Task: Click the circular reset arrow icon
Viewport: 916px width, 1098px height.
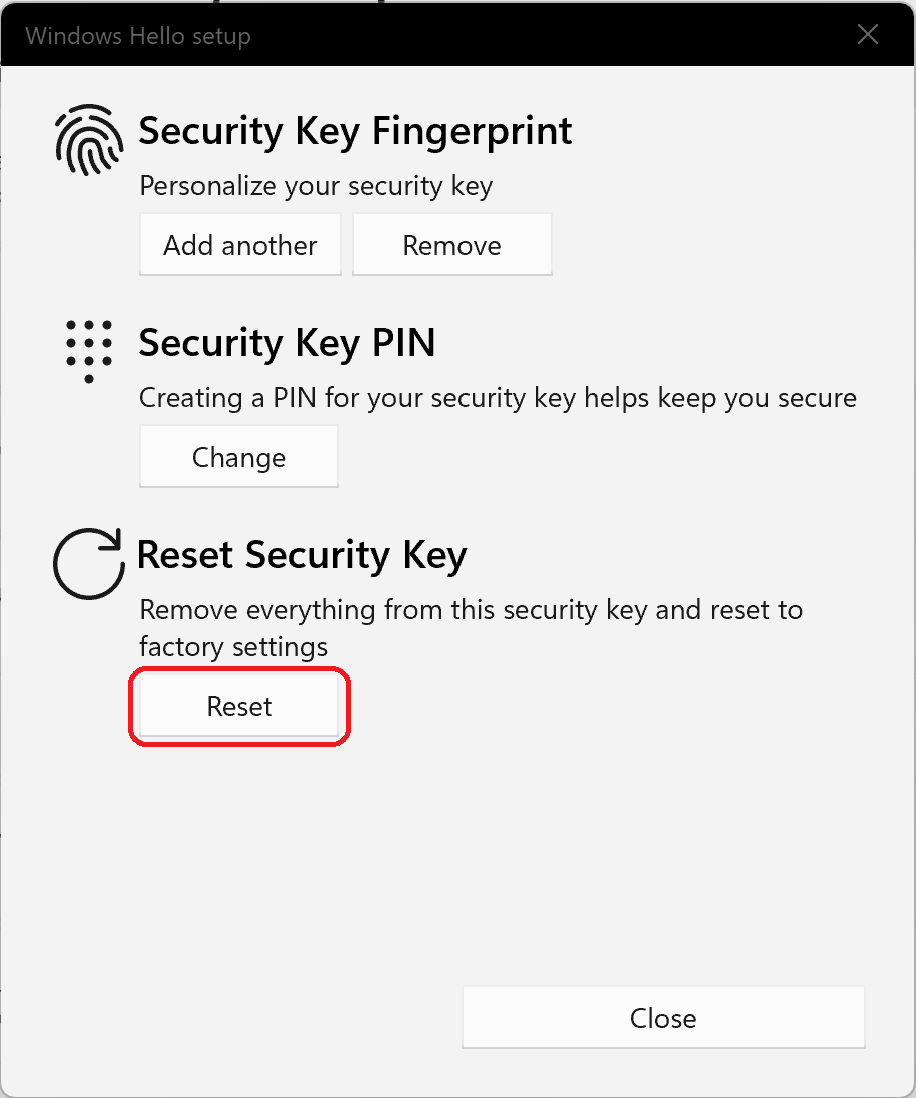Action: (x=89, y=563)
